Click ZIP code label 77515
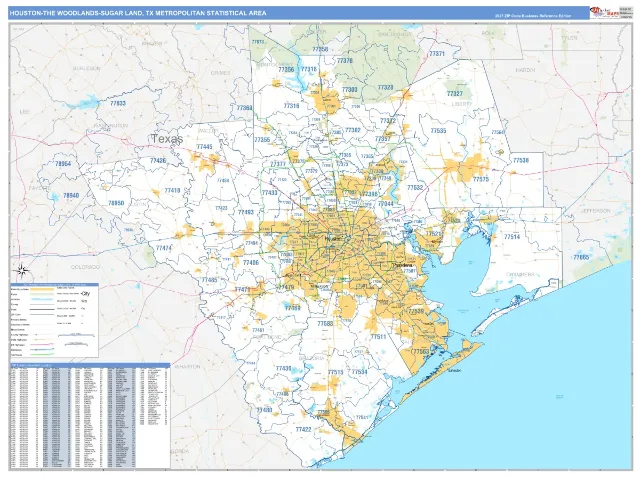The height and width of the screenshot is (480, 640). (336, 372)
